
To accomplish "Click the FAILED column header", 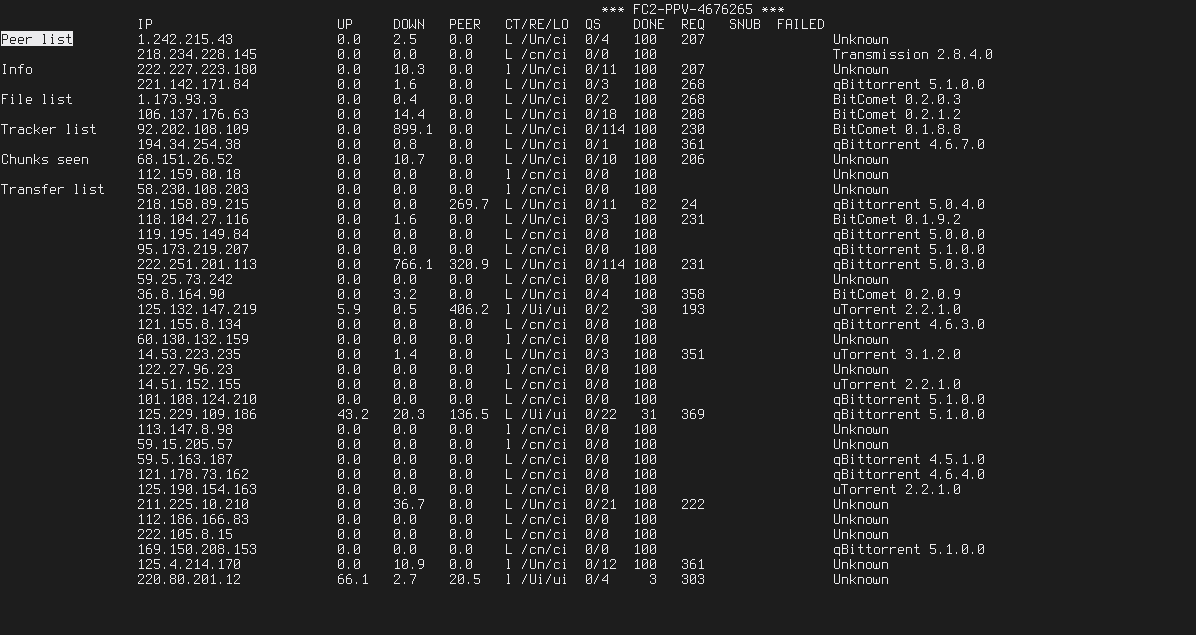I will [800, 24].
